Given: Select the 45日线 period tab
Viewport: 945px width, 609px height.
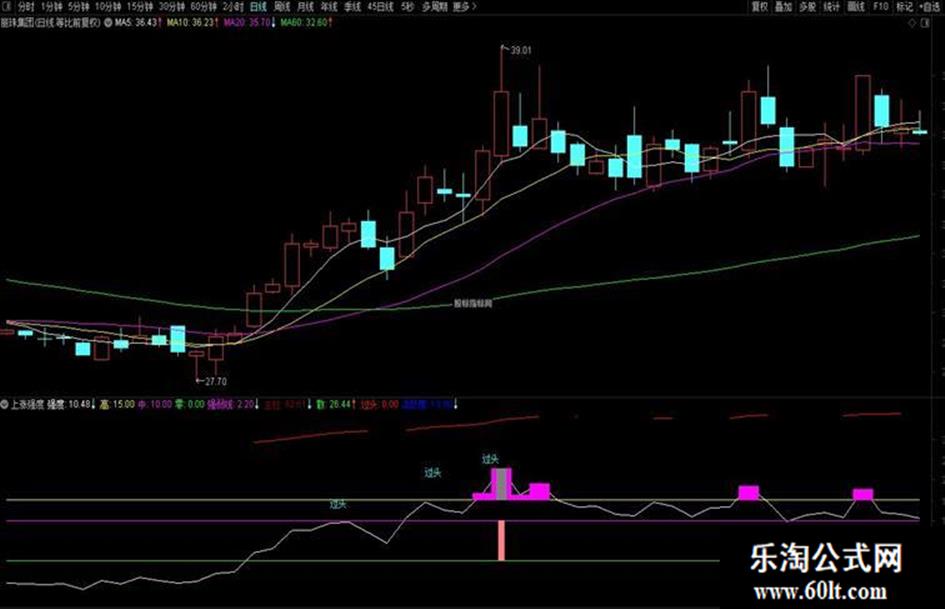Looking at the screenshot, I should [380, 7].
